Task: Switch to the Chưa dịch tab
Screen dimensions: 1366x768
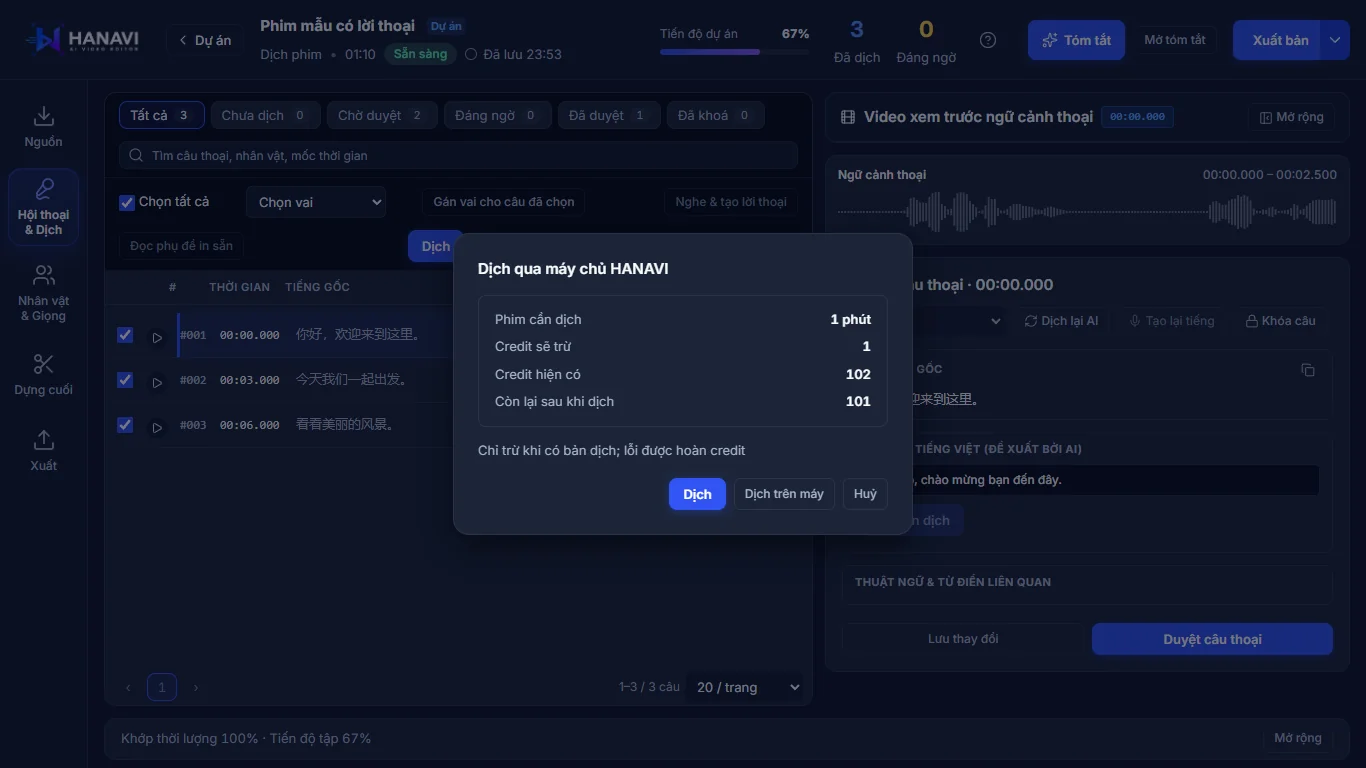Action: (x=265, y=115)
